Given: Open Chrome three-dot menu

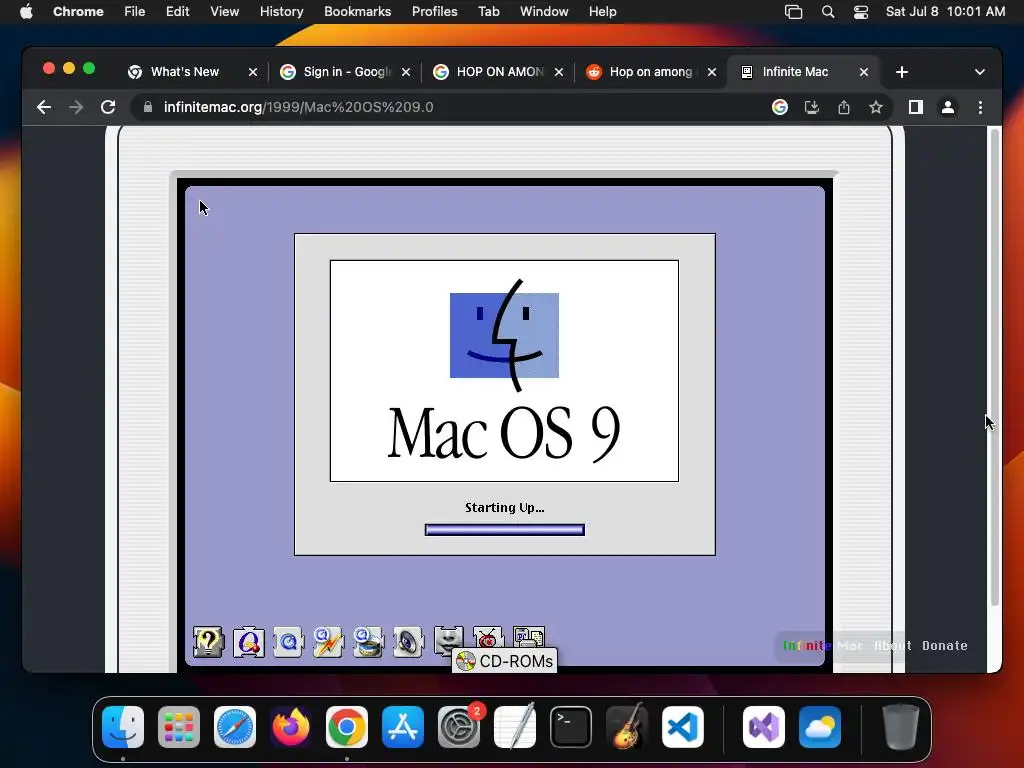Looking at the screenshot, I should [980, 107].
